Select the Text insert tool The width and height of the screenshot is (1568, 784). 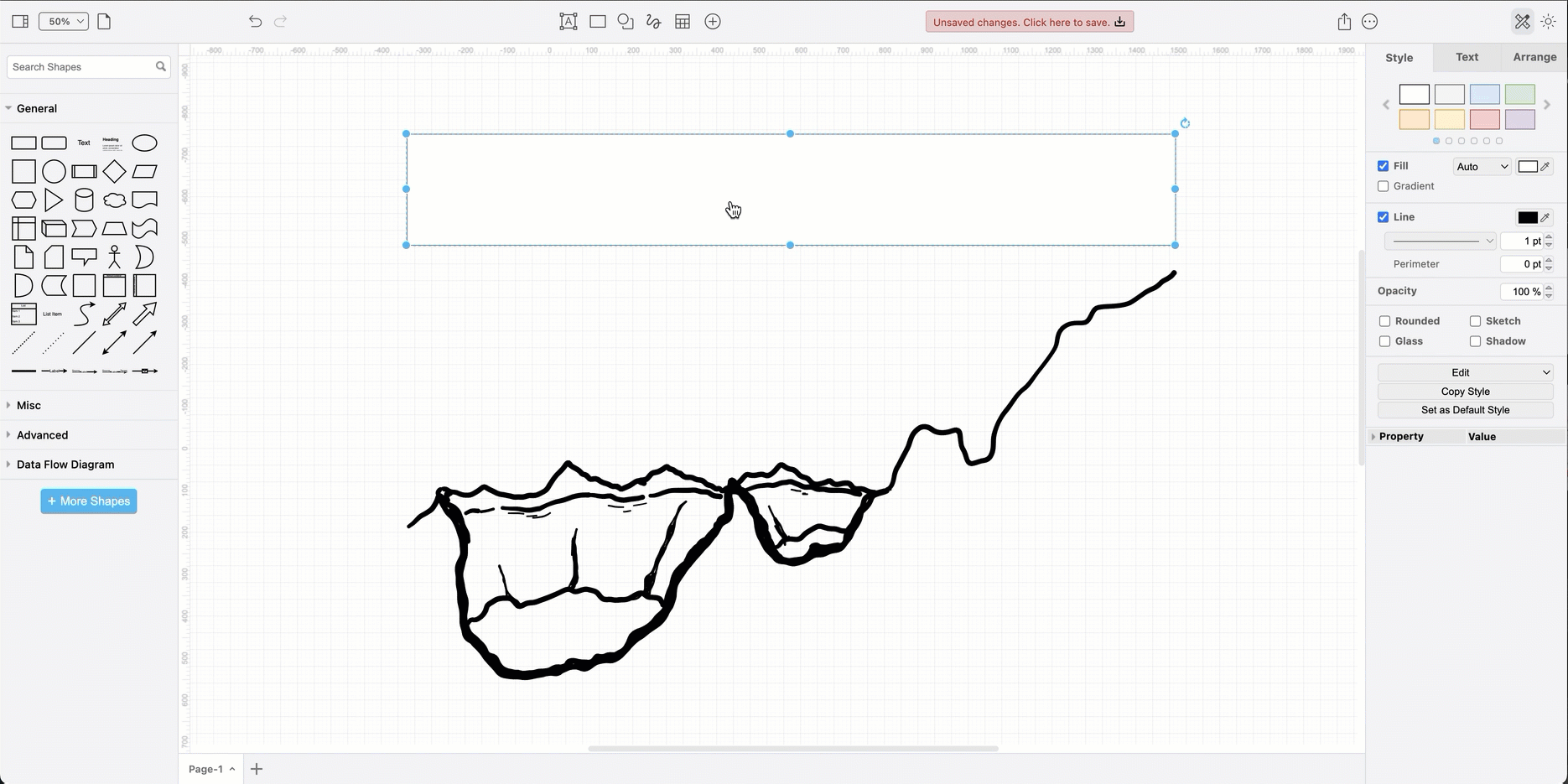pyautogui.click(x=568, y=21)
